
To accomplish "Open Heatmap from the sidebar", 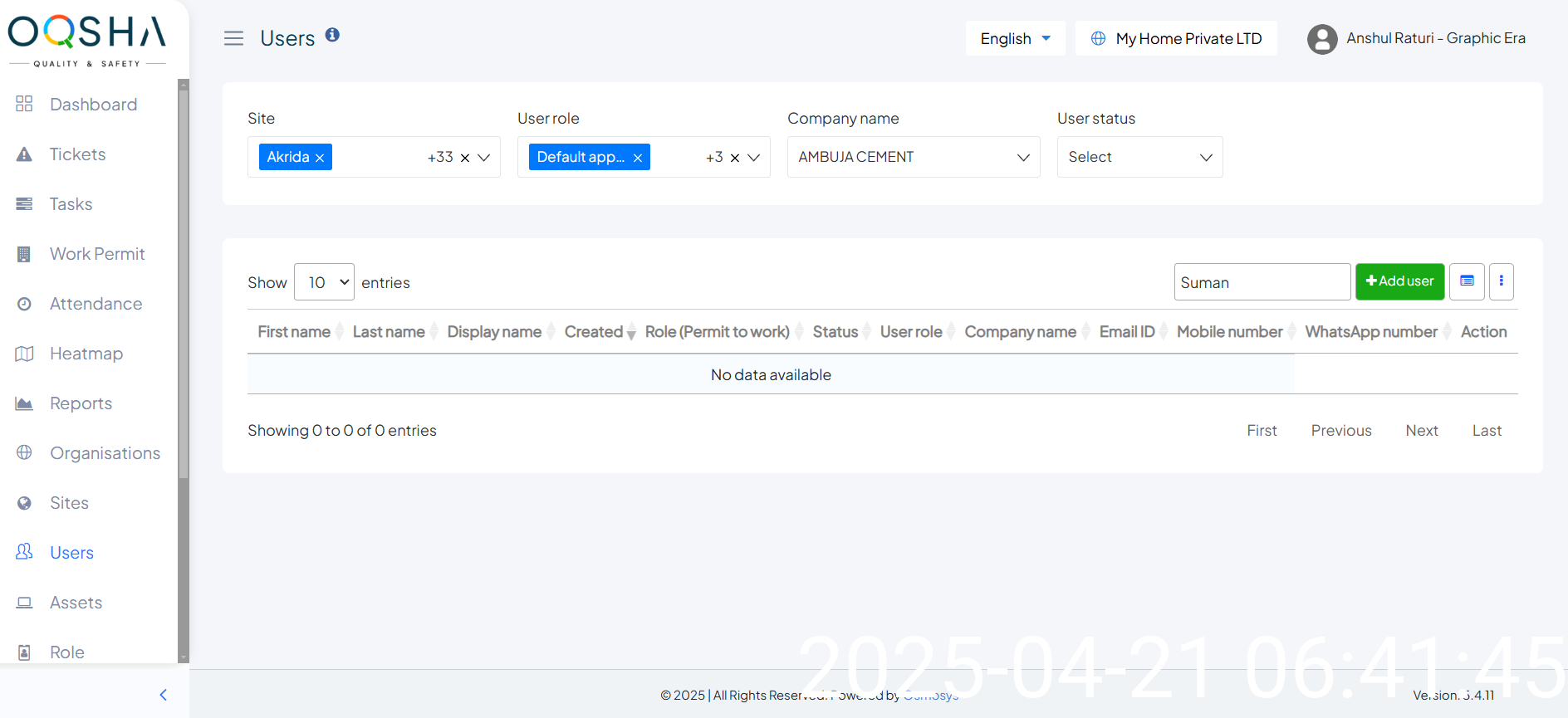I will 86,354.
